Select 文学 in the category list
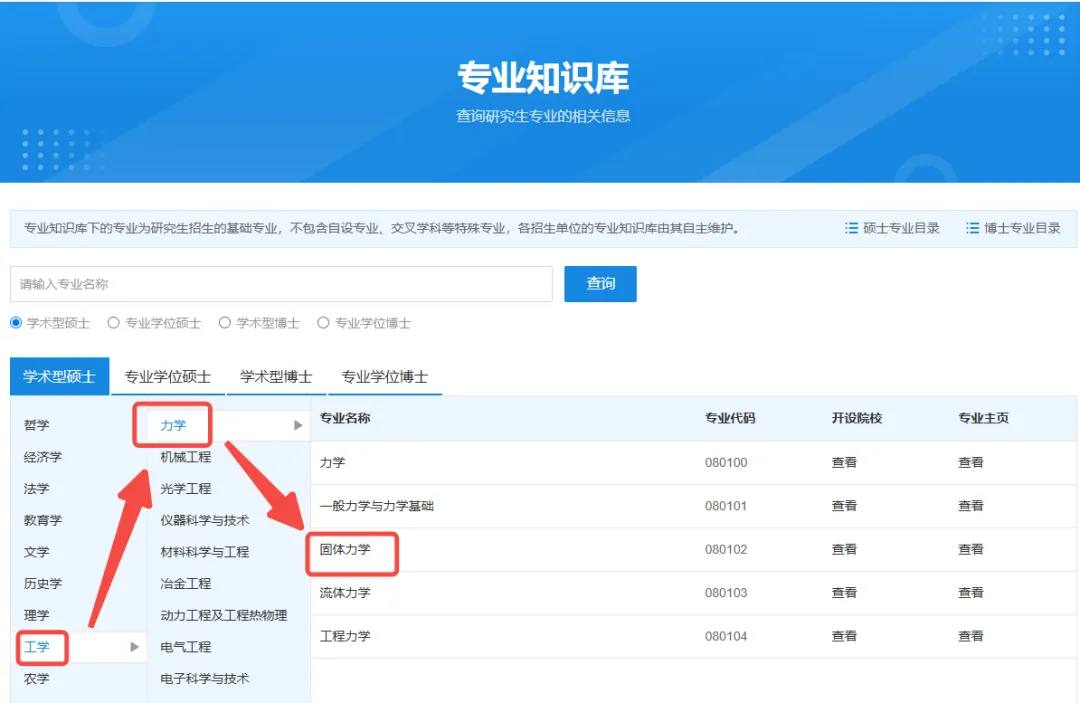Viewport: 1080px width, 703px height. pyautogui.click(x=37, y=552)
